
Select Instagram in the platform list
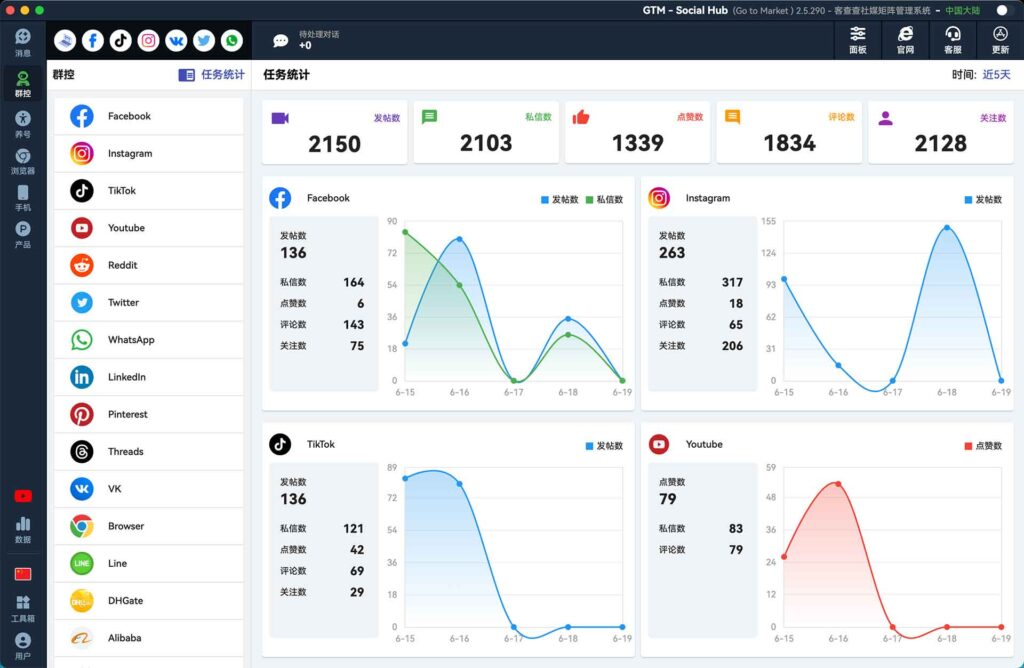149,153
